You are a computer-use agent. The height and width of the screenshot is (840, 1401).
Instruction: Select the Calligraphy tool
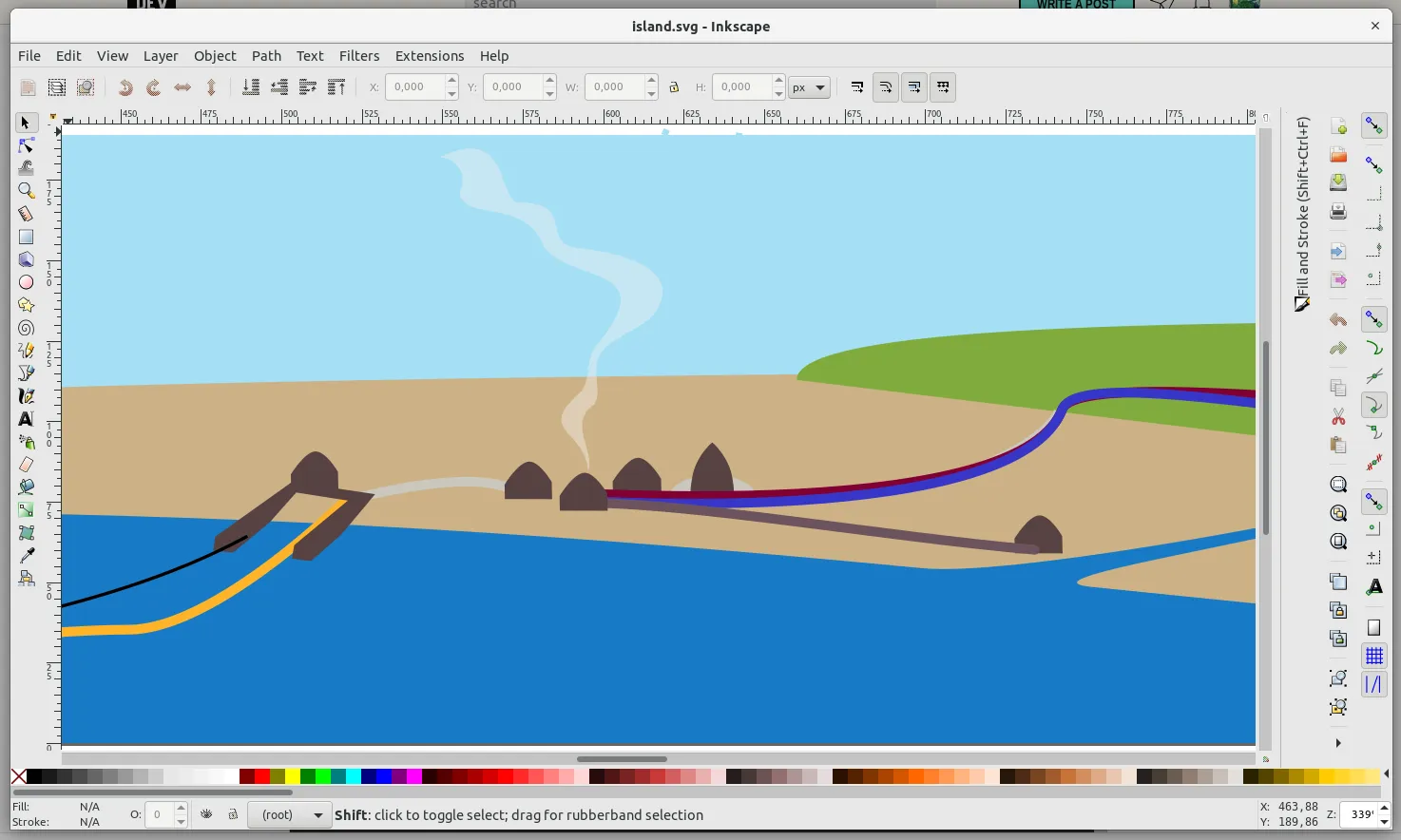26,396
